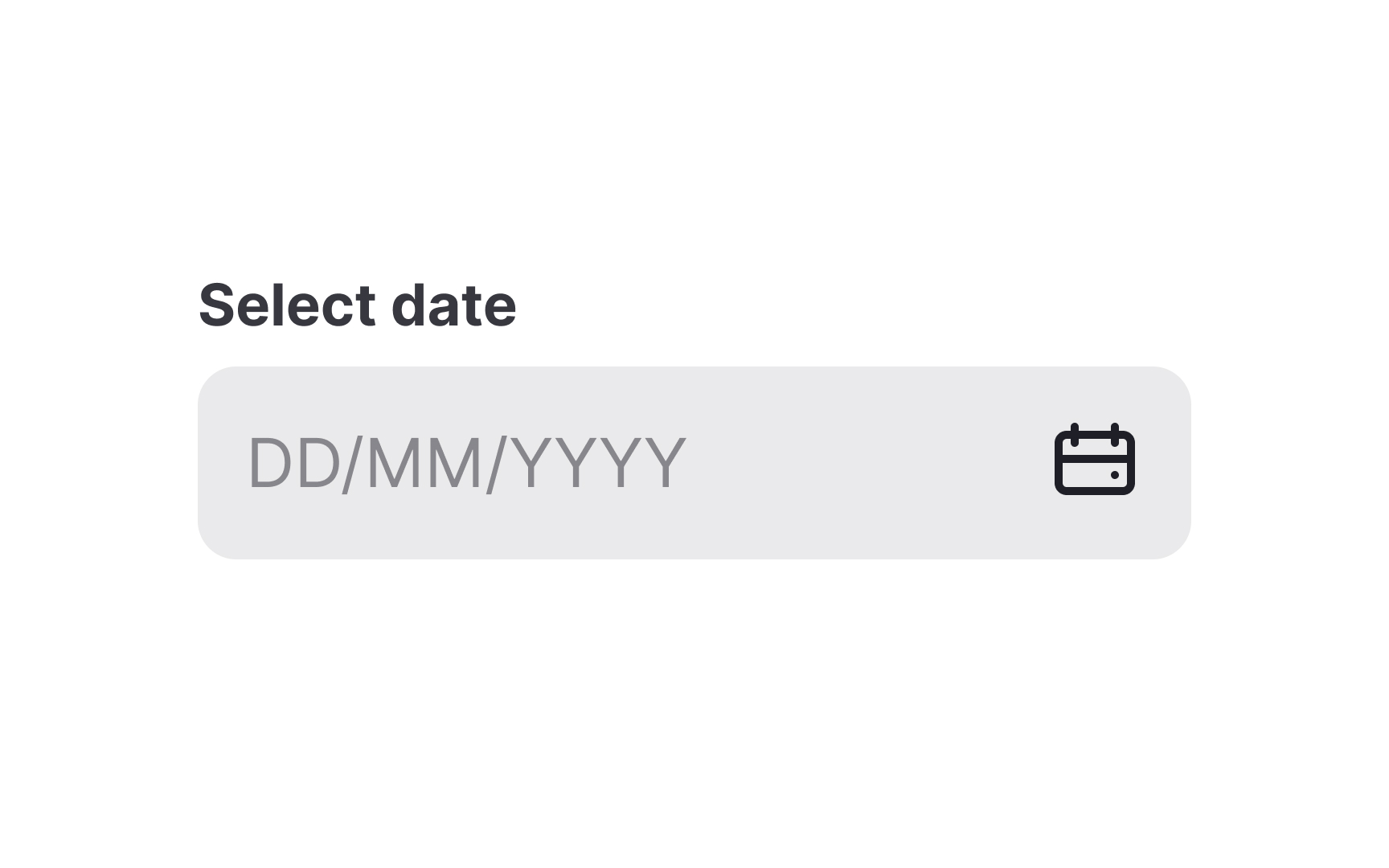Select the DD/MM/YYYY placeholder text area
The image size is (1389, 868).
[x=465, y=461]
